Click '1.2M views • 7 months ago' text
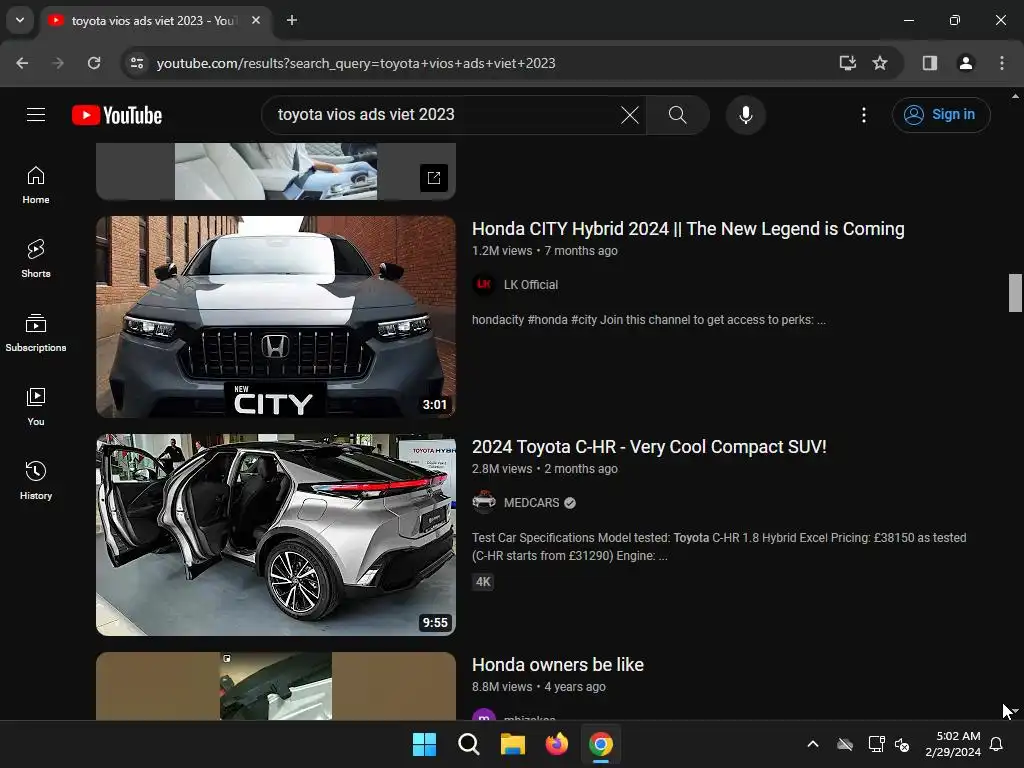This screenshot has height=768, width=1024. [x=545, y=251]
